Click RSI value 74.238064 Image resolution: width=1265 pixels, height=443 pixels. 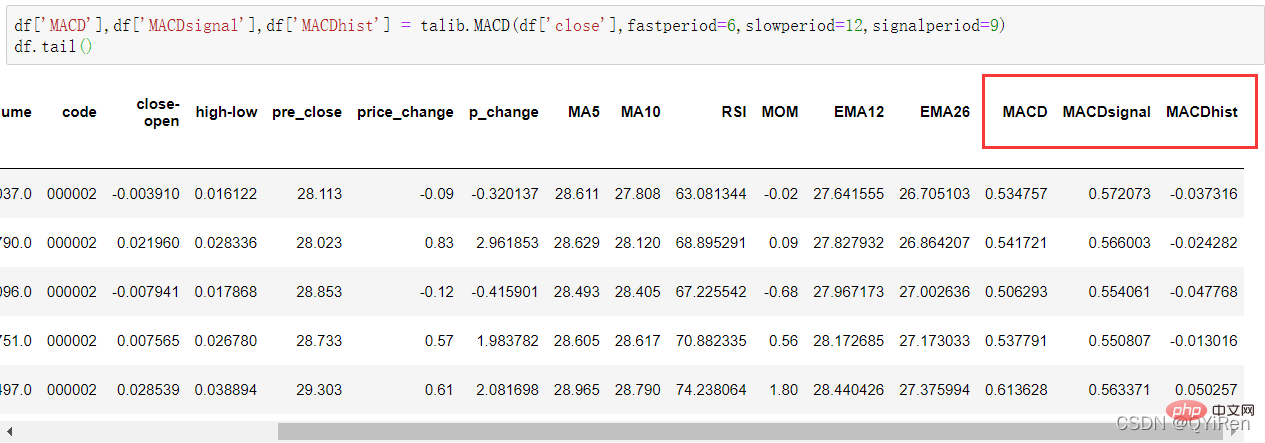[711, 390]
